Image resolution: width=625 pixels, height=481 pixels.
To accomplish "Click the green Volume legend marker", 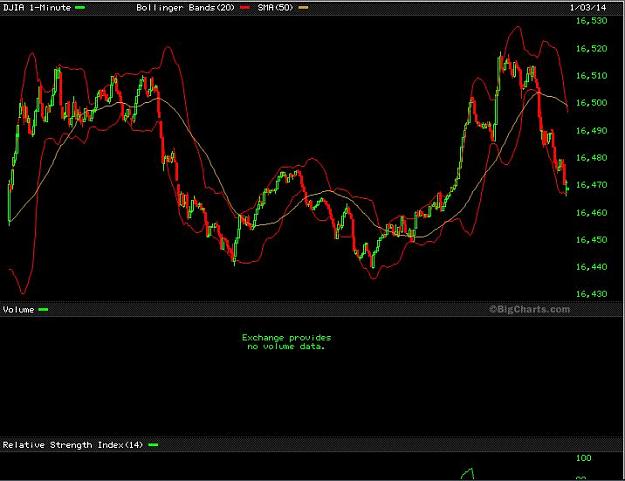I will 43,310.
